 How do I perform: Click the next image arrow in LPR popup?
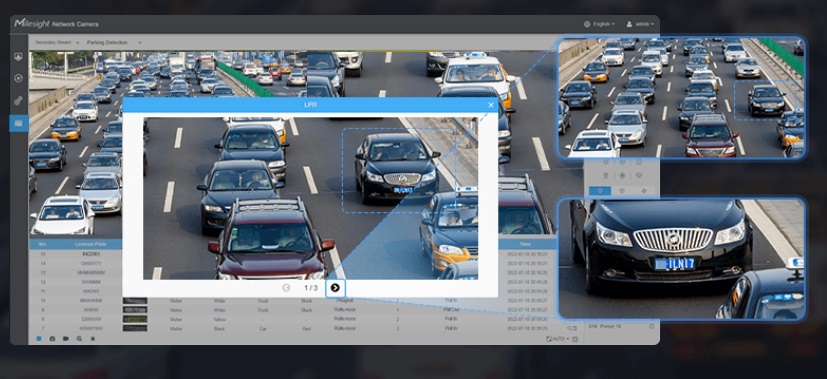335,288
